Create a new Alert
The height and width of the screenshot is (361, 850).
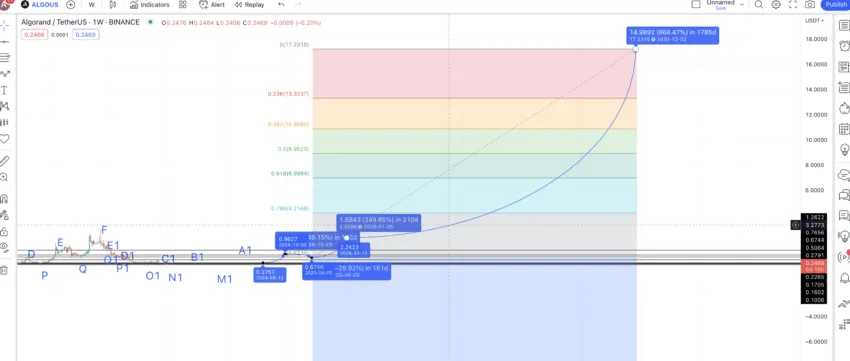coord(212,4)
